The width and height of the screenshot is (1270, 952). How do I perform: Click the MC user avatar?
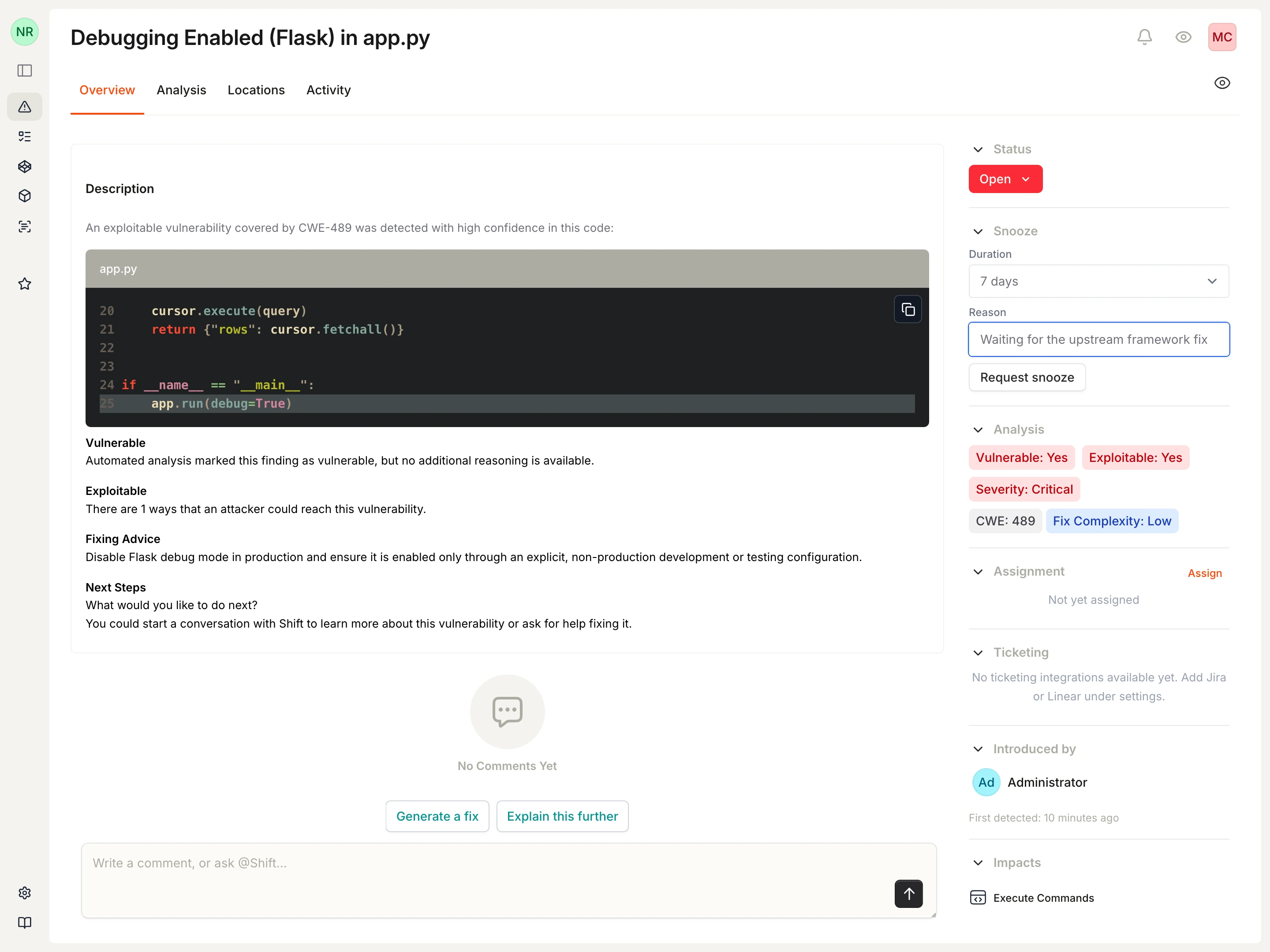1222,37
